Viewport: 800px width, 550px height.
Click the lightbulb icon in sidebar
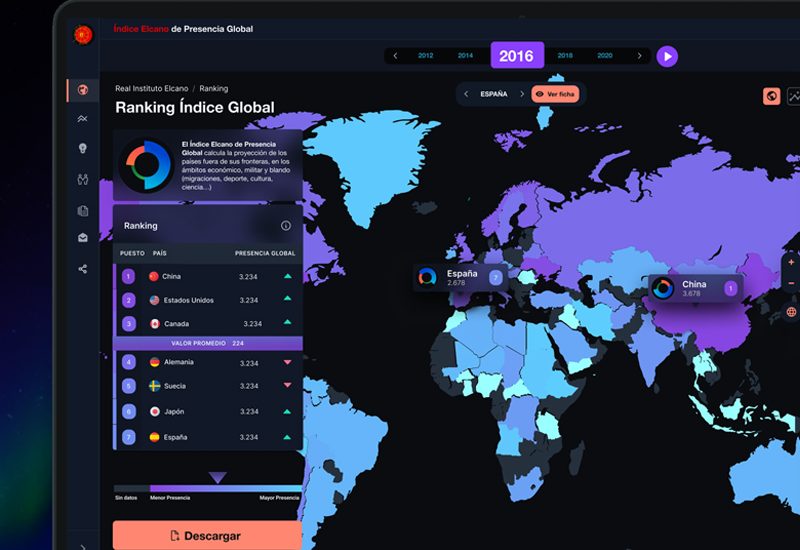point(82,148)
